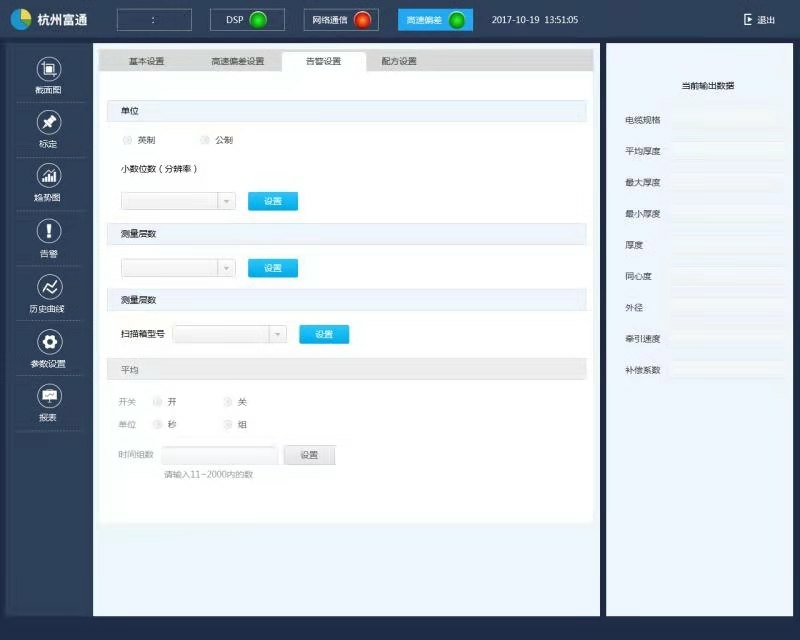This screenshot has width=800, height=640.
Task: Click the 小数位数（分辨率）label
Action: tap(159, 169)
